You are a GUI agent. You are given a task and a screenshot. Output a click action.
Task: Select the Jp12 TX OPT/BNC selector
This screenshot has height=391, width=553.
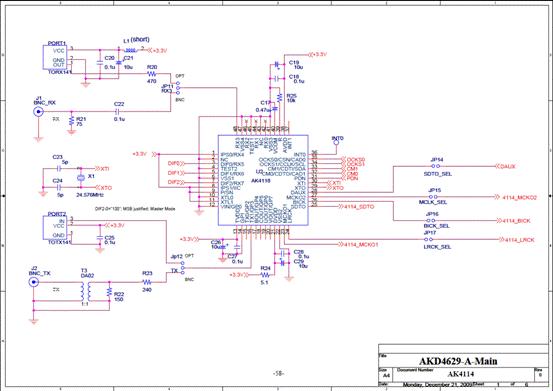[x=182, y=268]
